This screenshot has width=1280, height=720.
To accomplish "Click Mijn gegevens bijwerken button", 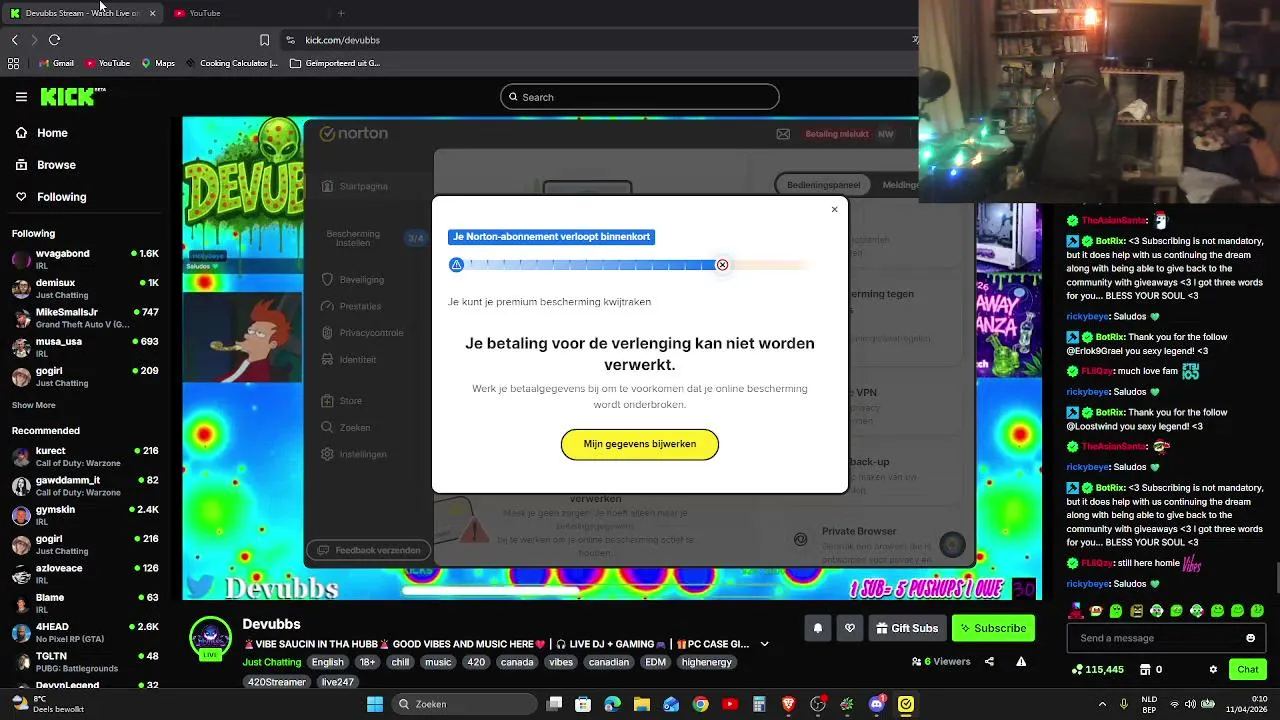I will pos(640,444).
